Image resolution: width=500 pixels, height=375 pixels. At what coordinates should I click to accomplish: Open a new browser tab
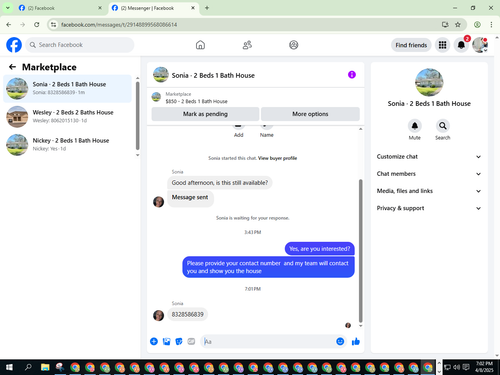coord(207,8)
